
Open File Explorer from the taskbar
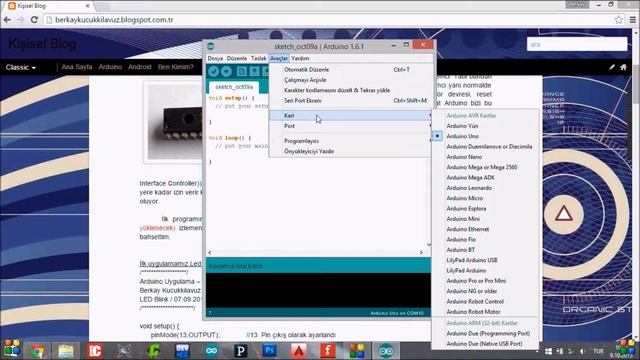pyautogui.click(x=66, y=351)
